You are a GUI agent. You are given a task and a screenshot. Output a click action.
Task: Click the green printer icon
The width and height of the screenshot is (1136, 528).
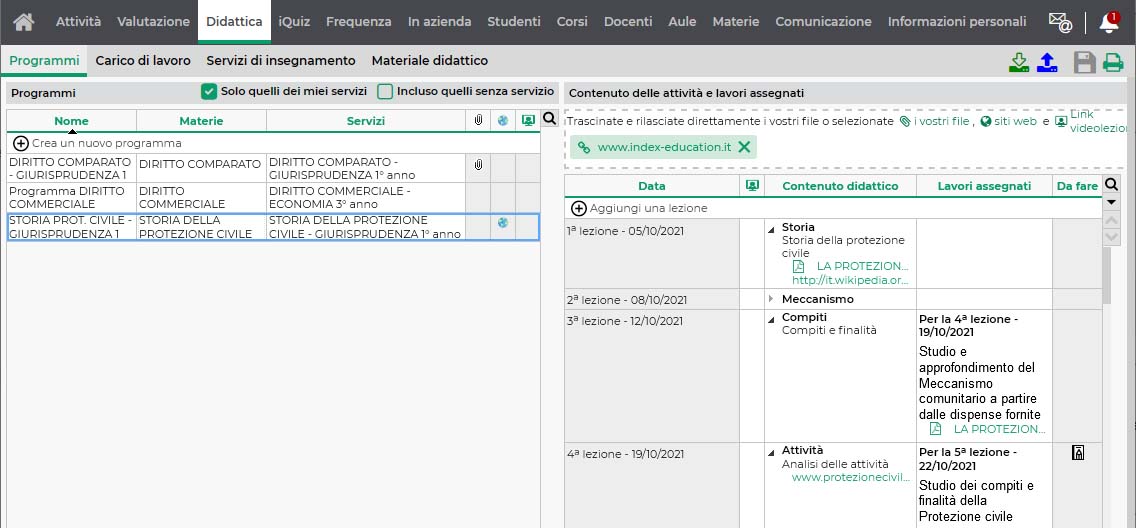tap(1113, 63)
